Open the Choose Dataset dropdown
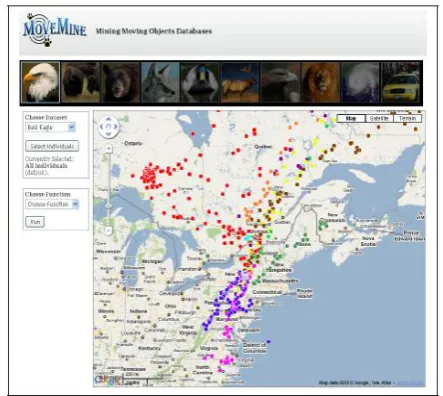The height and width of the screenshot is (396, 443). pos(50,127)
